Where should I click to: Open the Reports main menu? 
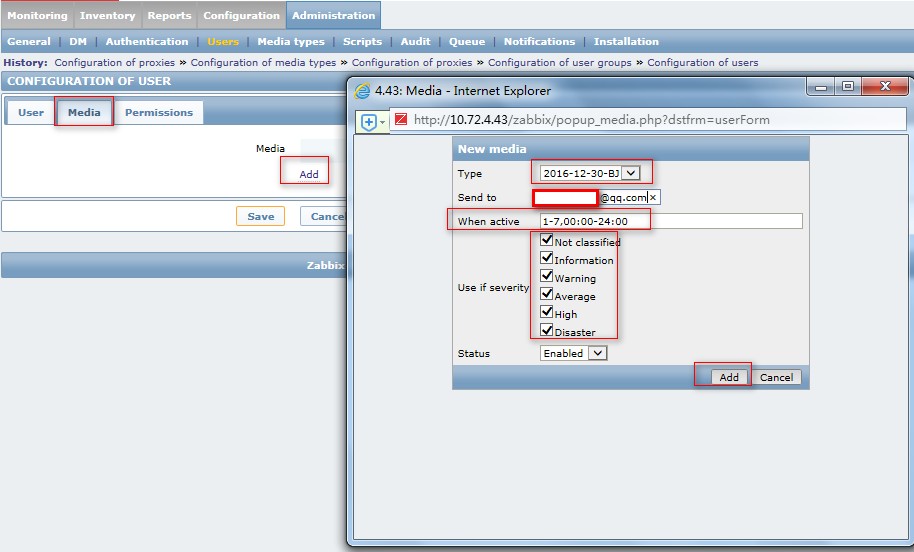point(169,16)
